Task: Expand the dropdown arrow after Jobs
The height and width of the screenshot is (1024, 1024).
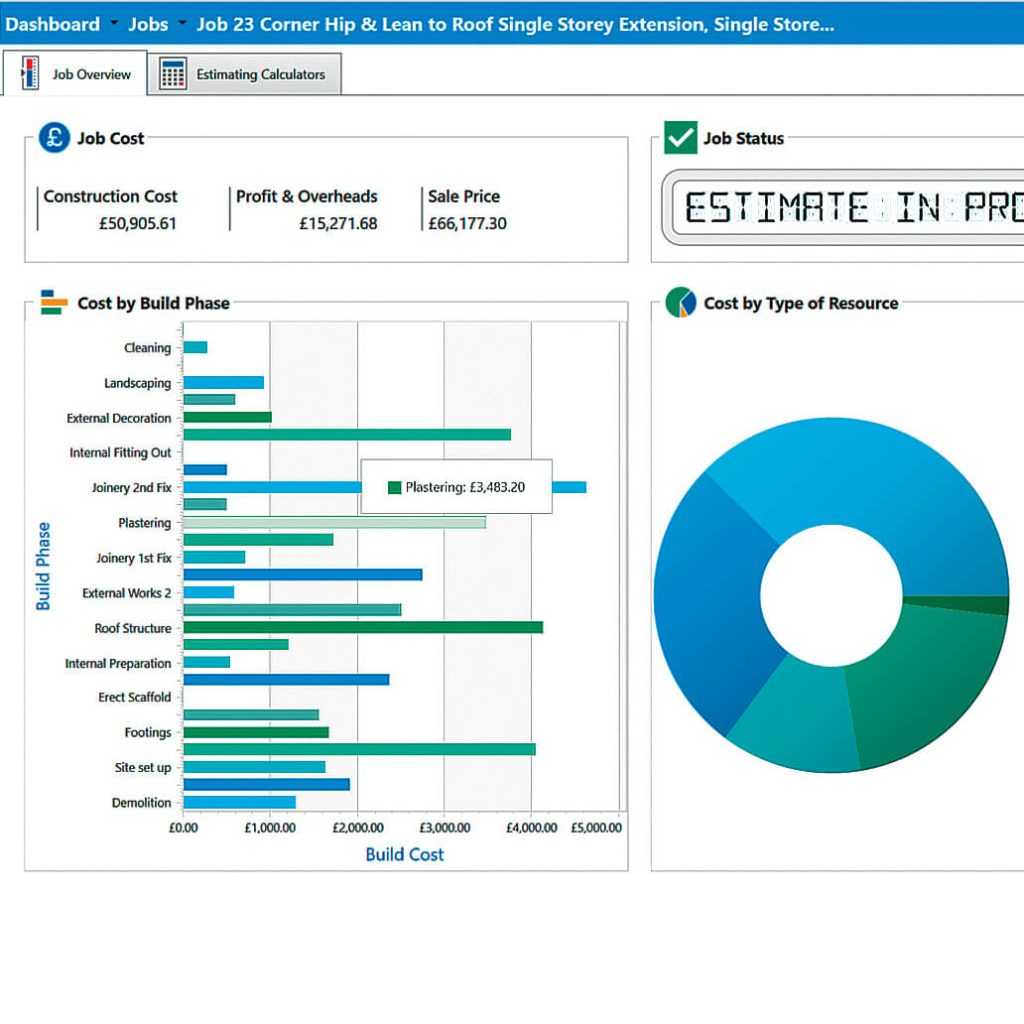Action: (182, 23)
